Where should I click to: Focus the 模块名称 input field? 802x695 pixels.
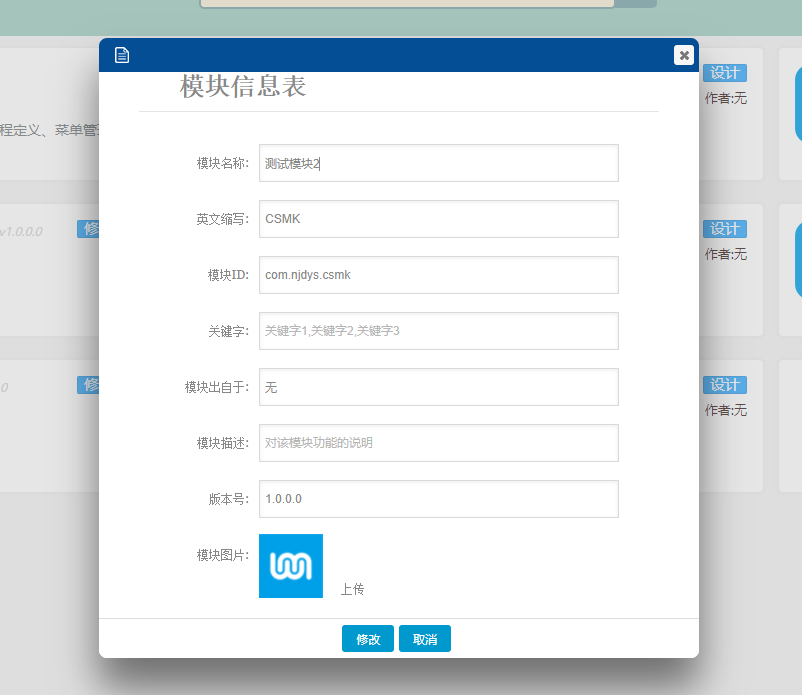click(438, 163)
